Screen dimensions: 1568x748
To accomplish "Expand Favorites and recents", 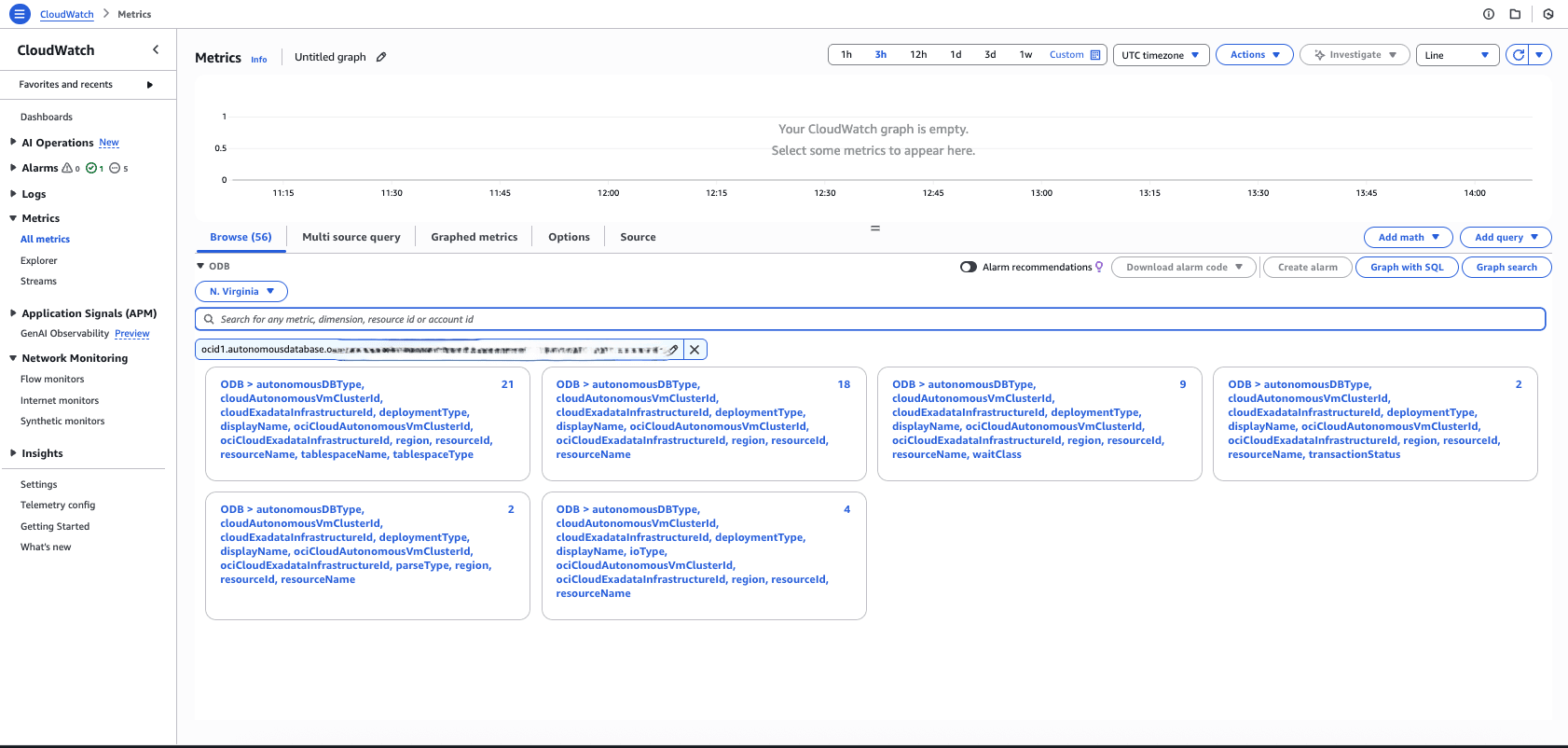I will point(150,85).
